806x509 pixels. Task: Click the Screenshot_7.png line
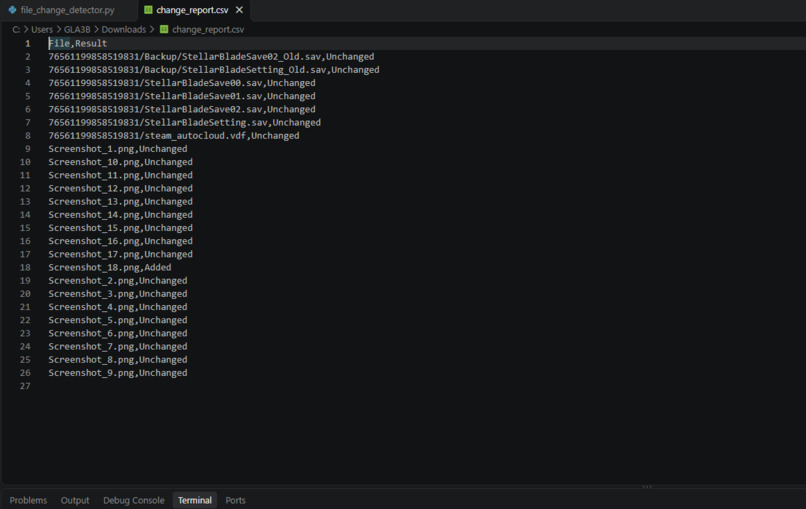(x=118, y=347)
